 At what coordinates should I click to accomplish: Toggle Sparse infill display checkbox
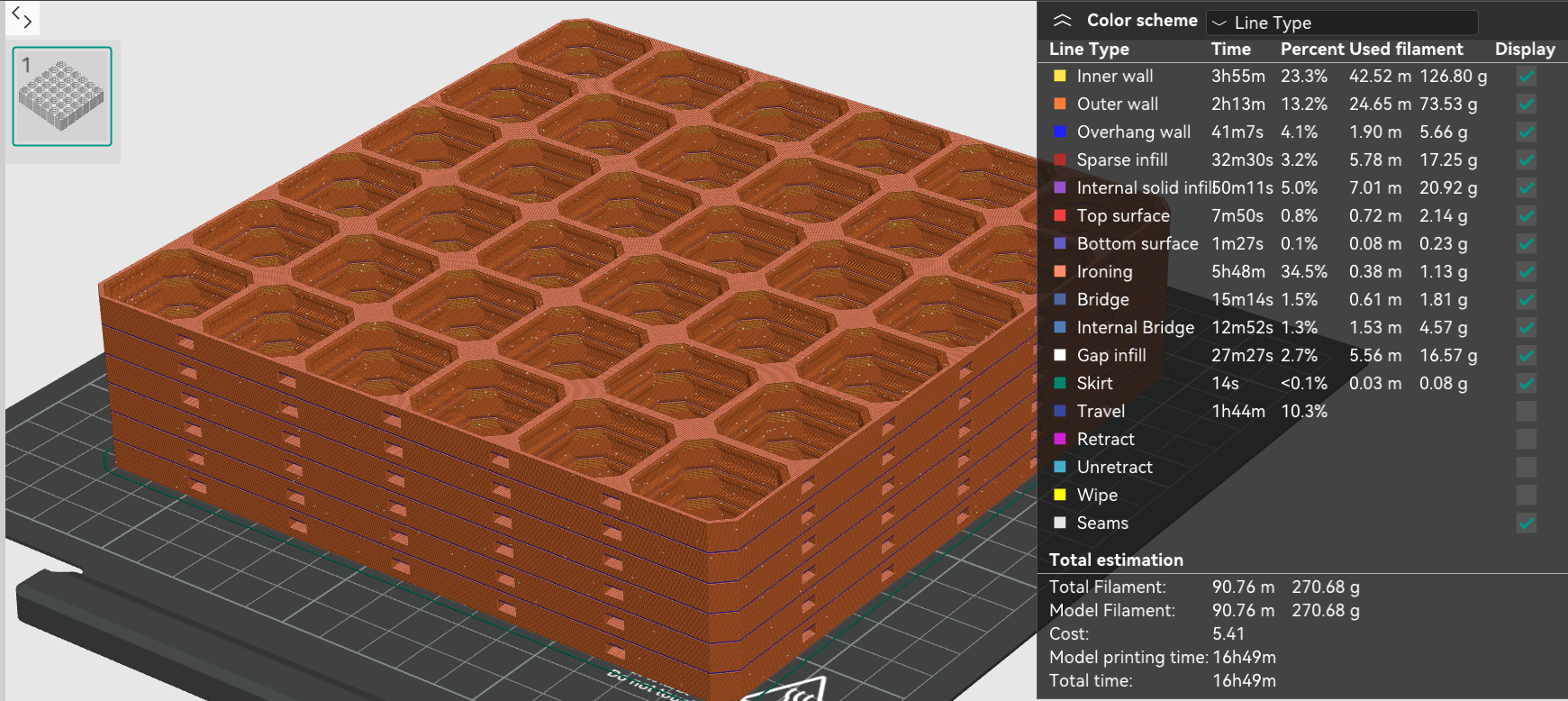point(1526,160)
